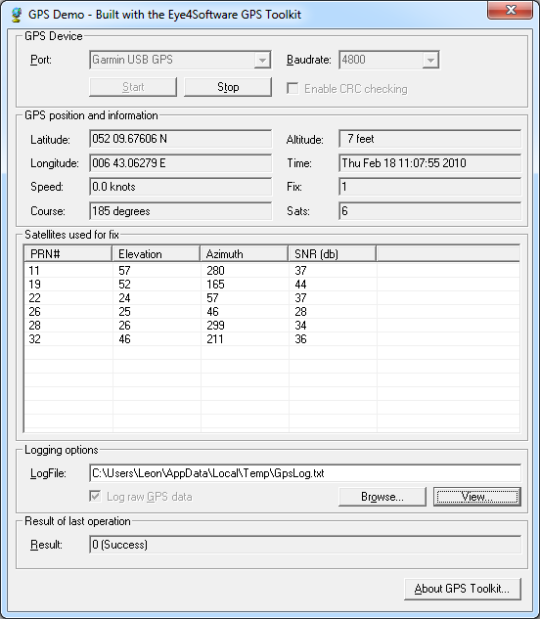Sort by the Azimuth column header

click(244, 253)
